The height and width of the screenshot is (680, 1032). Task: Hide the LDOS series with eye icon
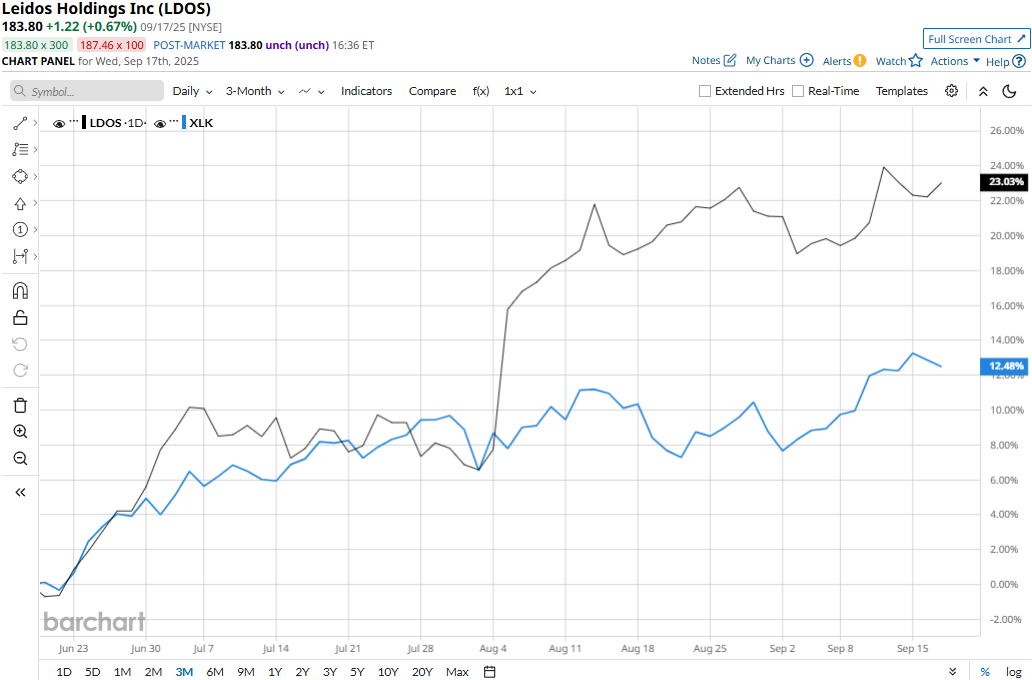point(59,123)
